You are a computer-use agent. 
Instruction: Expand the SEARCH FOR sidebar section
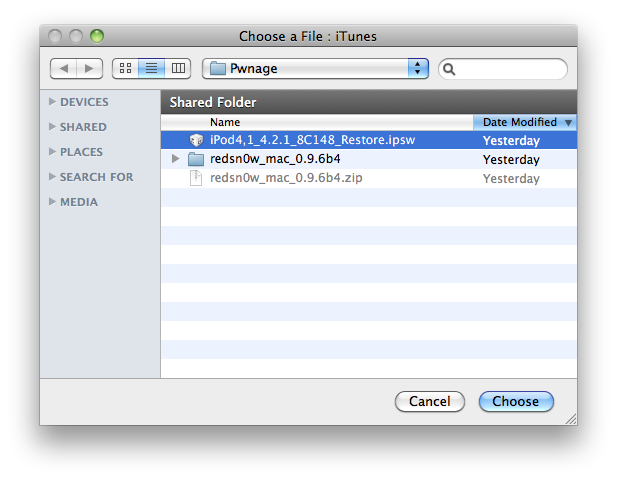(x=52, y=177)
